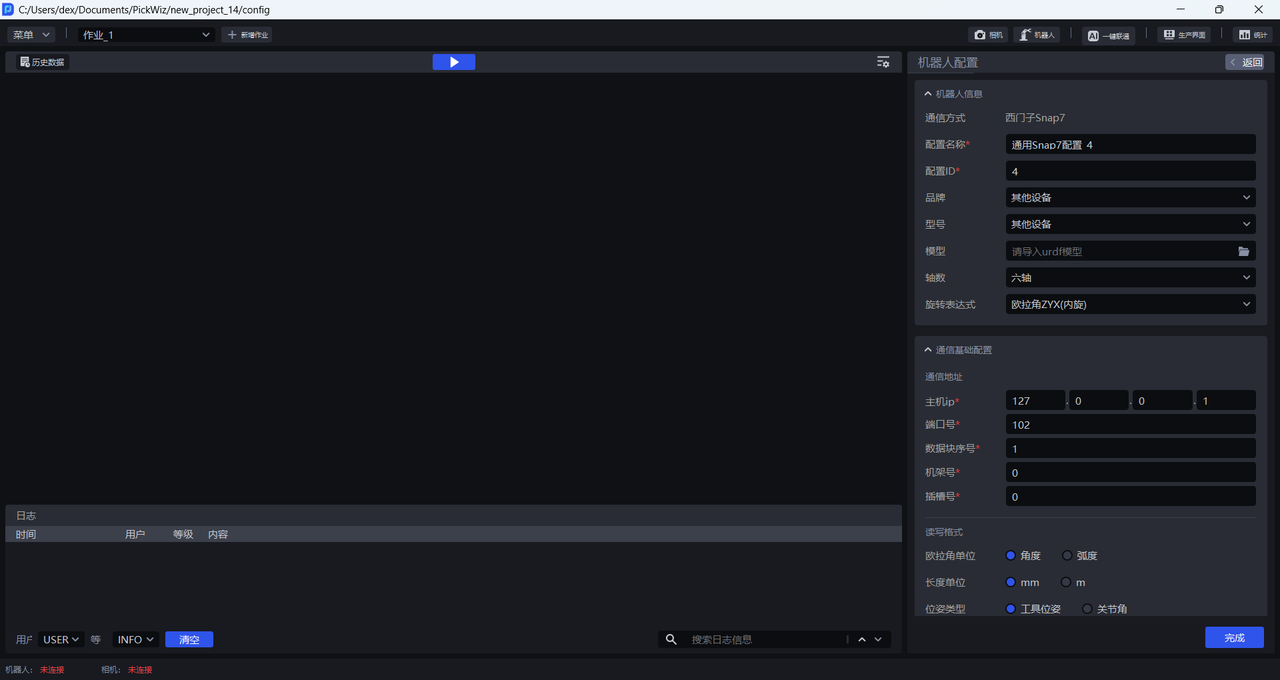Start the job with the play button

click(453, 62)
